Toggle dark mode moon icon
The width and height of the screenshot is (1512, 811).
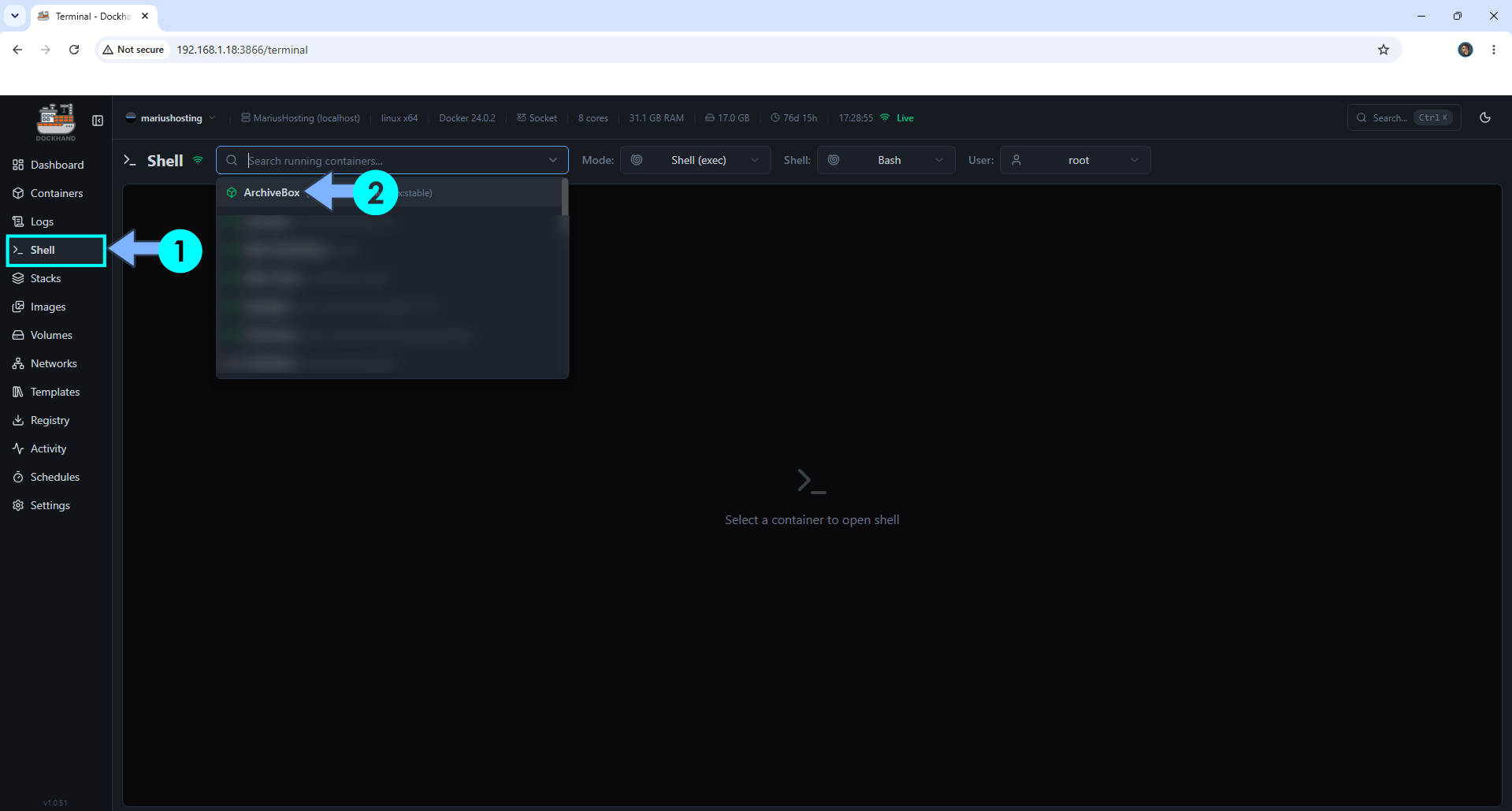click(1485, 117)
